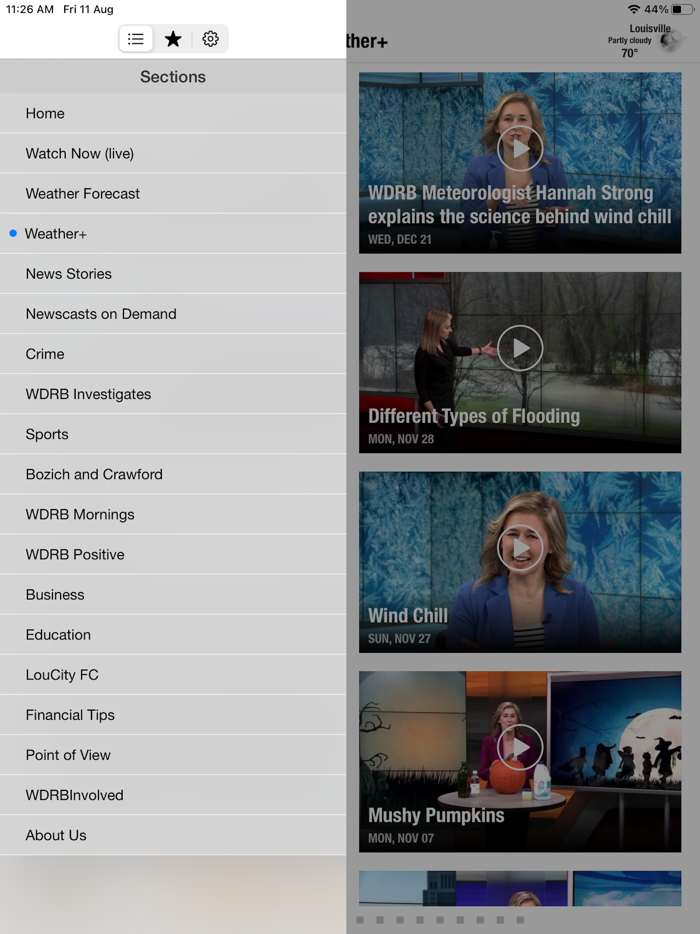Check the battery status icon

pyautogui.click(x=682, y=10)
